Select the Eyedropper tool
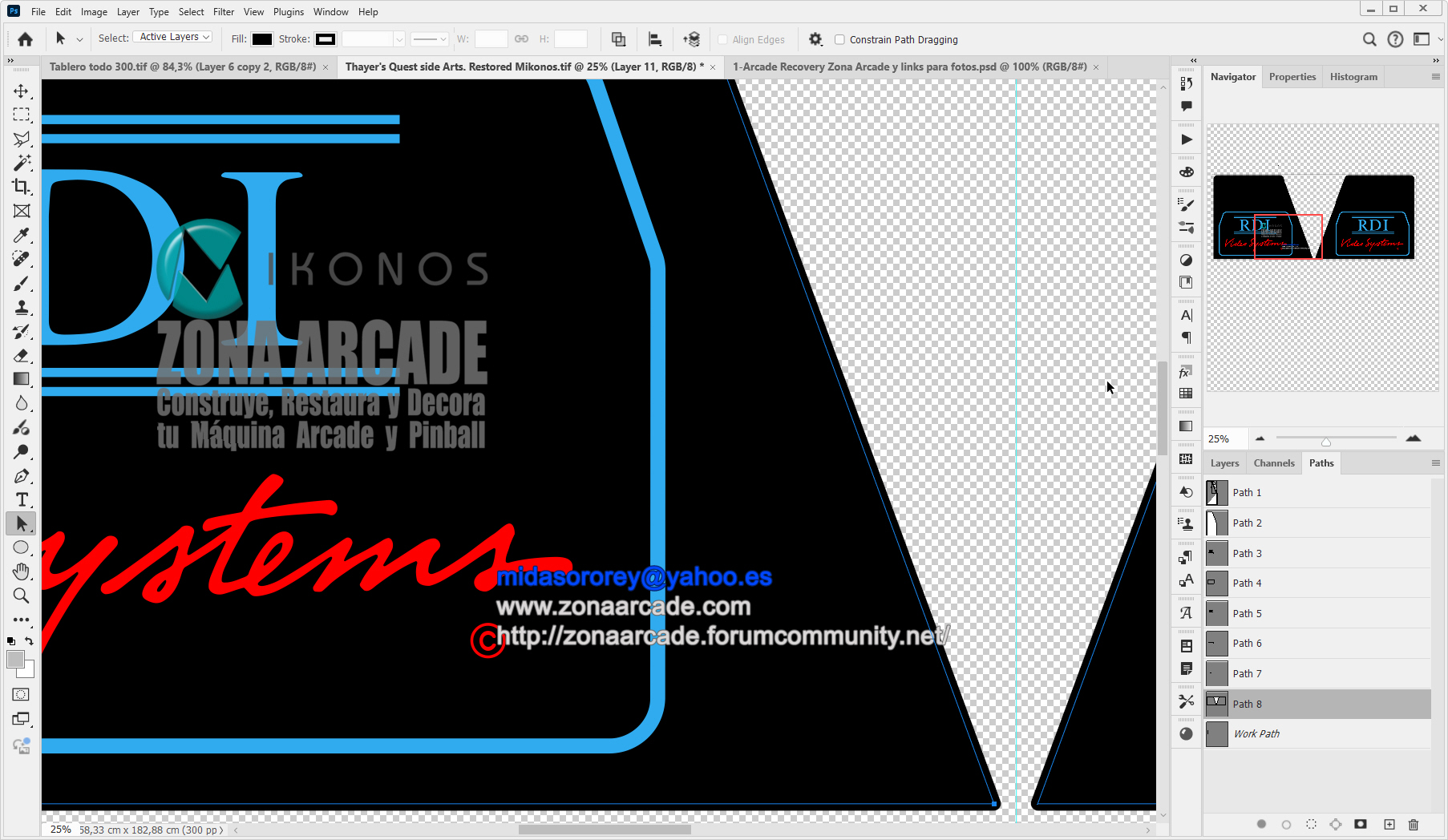Image resolution: width=1448 pixels, height=840 pixels. [x=22, y=235]
